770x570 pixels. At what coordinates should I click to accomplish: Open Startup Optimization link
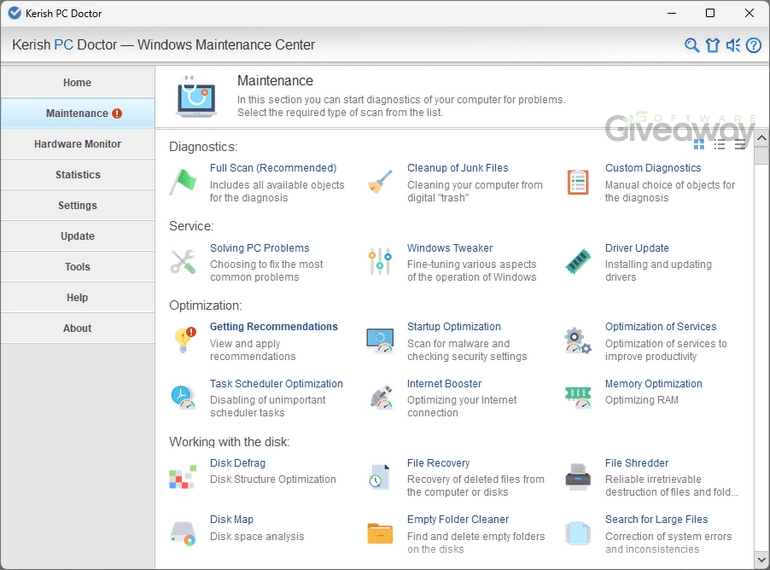[x=454, y=326]
